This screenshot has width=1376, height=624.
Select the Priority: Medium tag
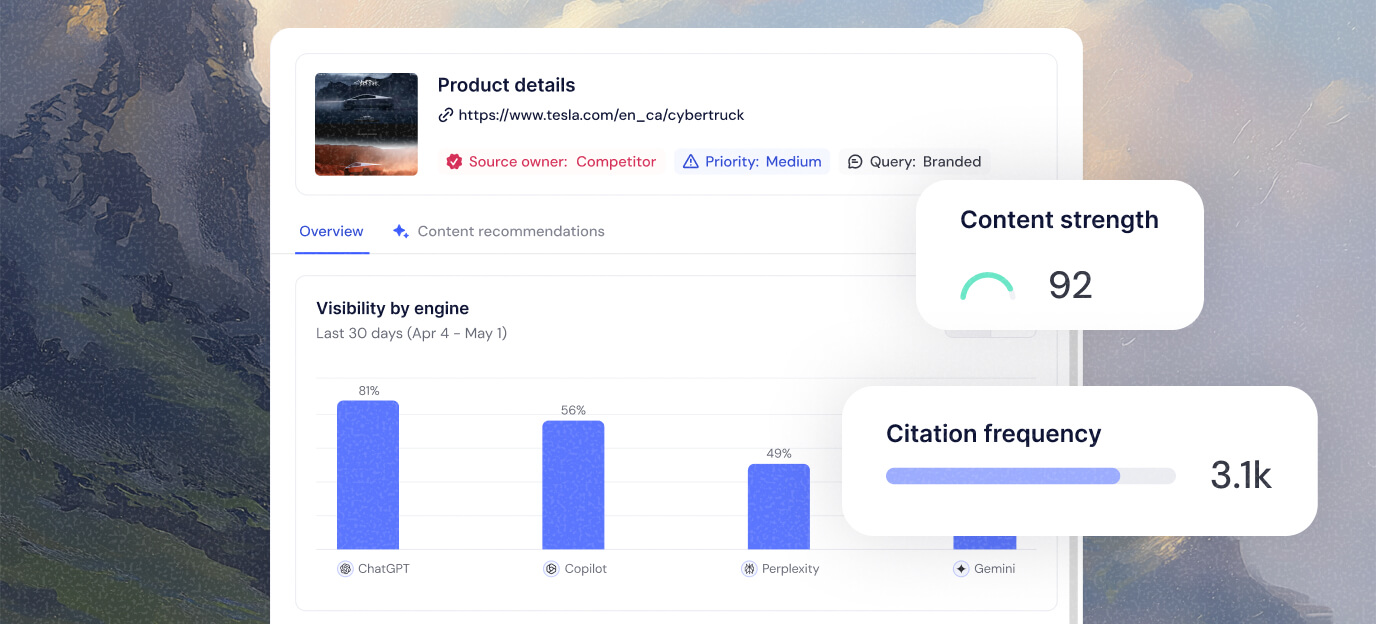(x=752, y=161)
